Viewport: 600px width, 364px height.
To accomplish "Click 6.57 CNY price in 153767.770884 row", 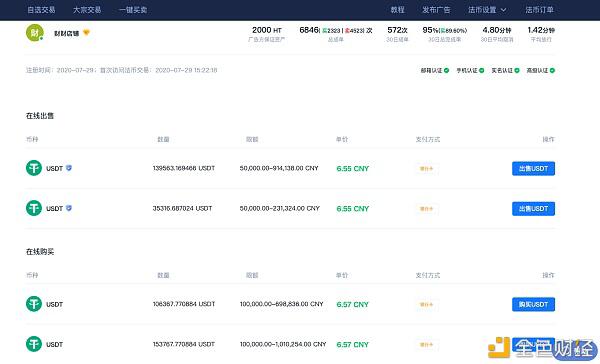I will [x=353, y=344].
